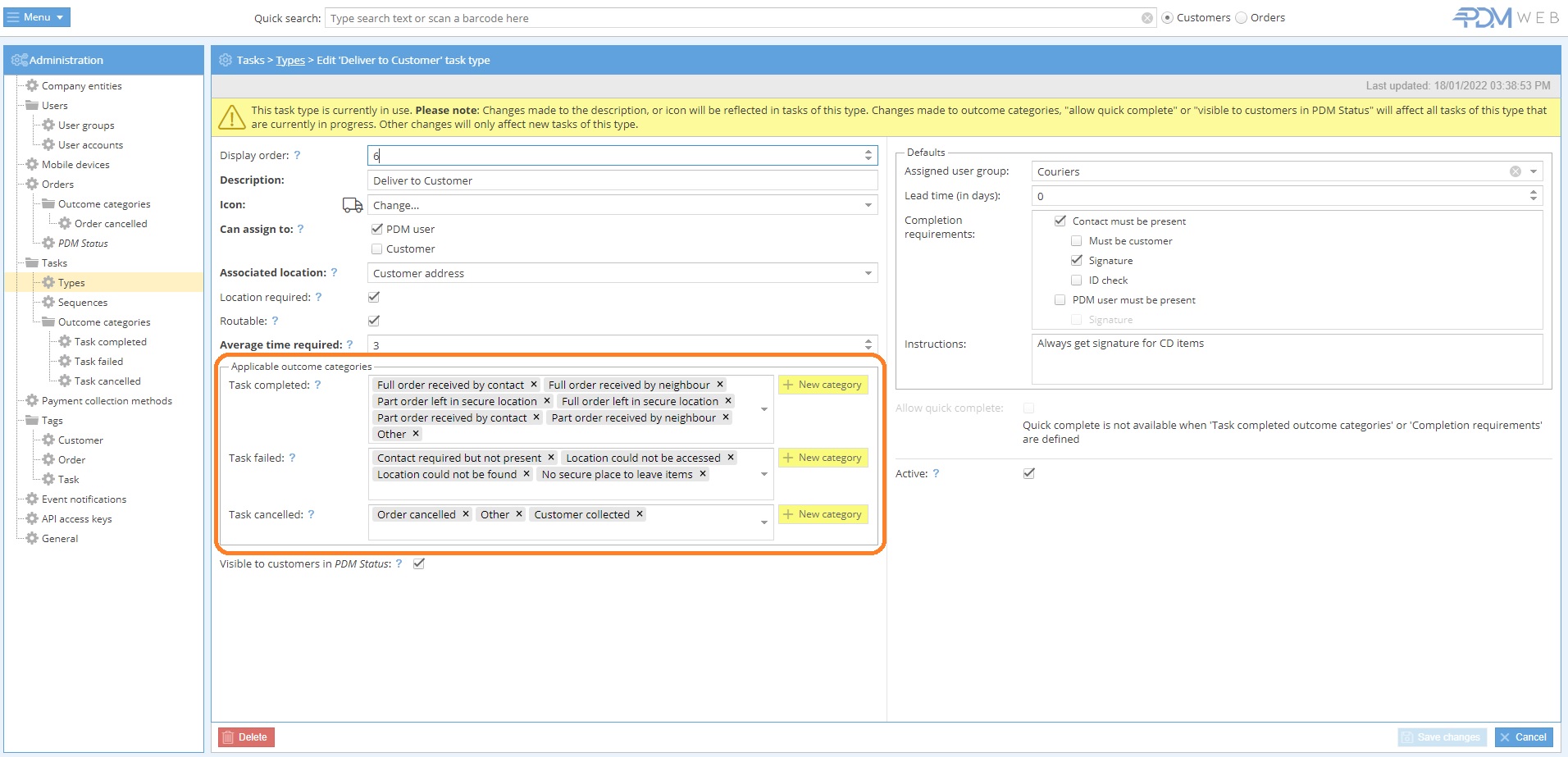
Task: Clear the quick search field icon
Action: click(x=1146, y=18)
